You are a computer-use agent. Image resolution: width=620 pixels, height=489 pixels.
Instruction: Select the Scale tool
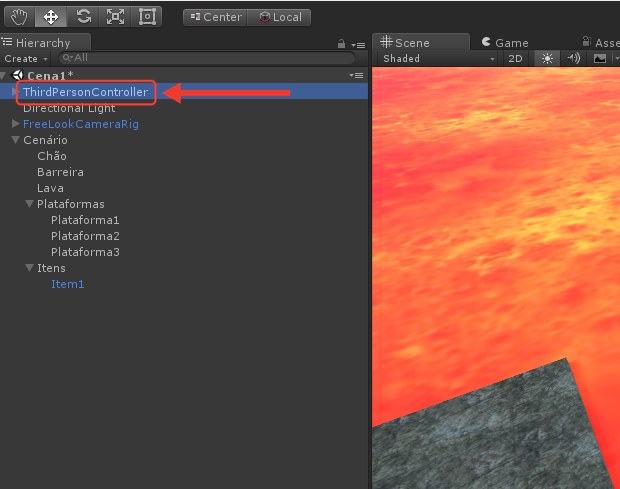pos(115,17)
